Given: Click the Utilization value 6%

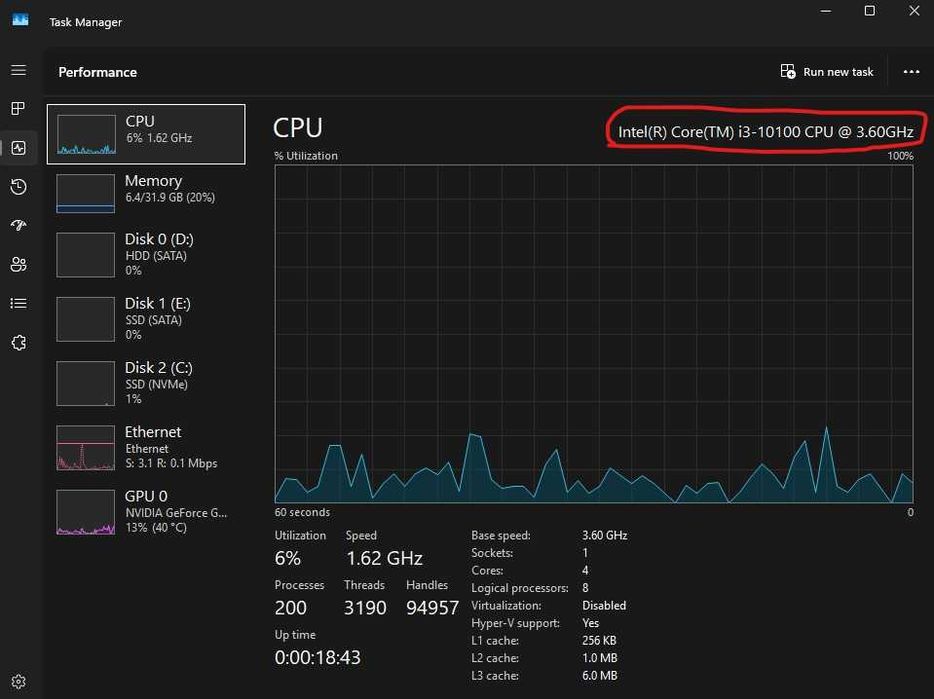Looking at the screenshot, I should pyautogui.click(x=288, y=558).
